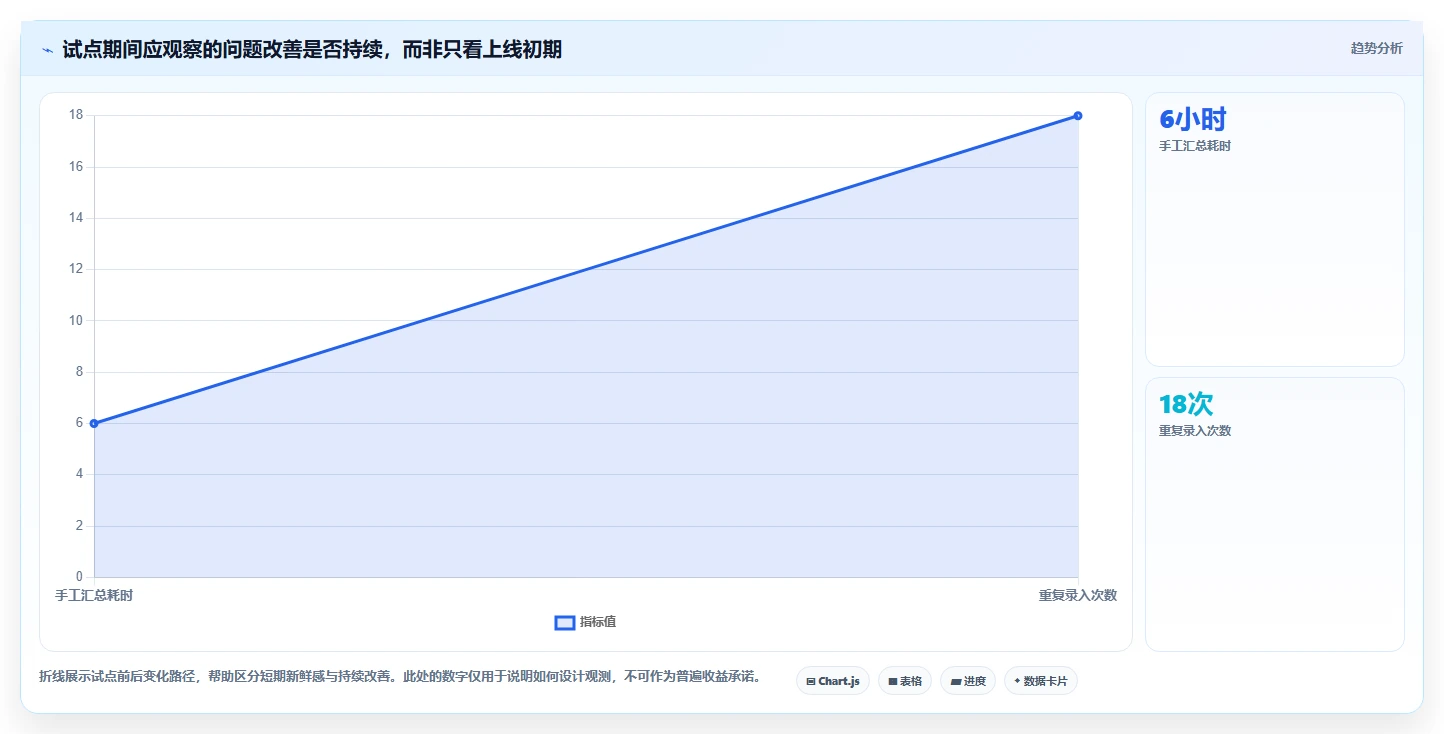Image resolution: width=1444 pixels, height=734 pixels.
Task: Click the 手工汇总耗时 caption under 6小时
Action: tap(1195, 146)
